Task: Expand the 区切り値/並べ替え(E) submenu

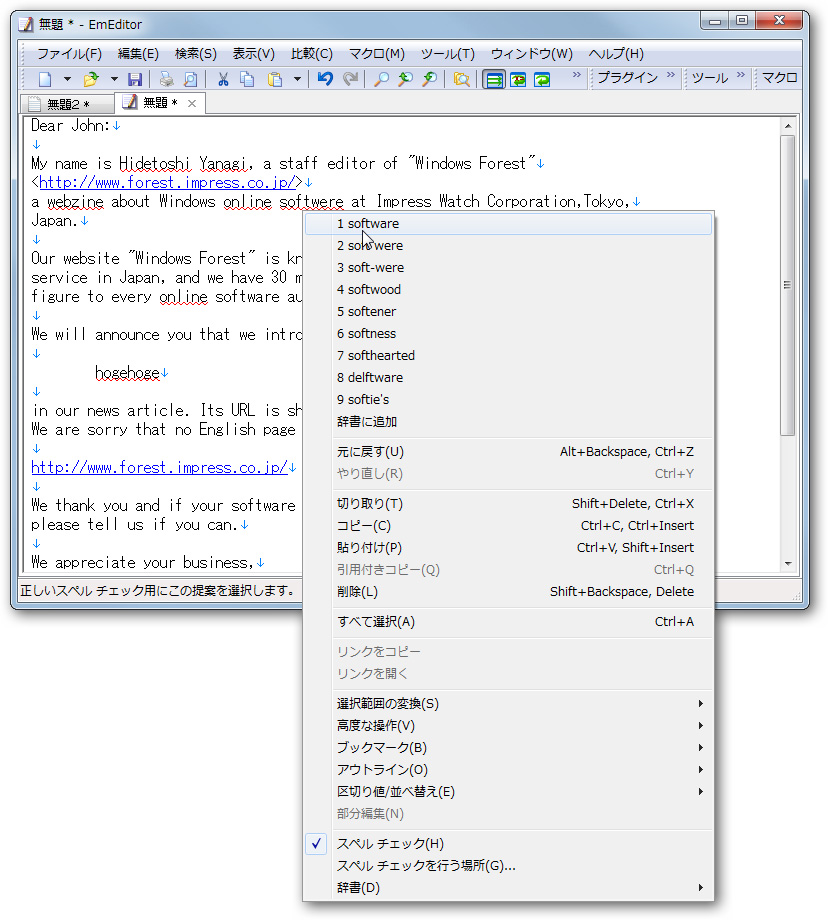Action: (508, 792)
